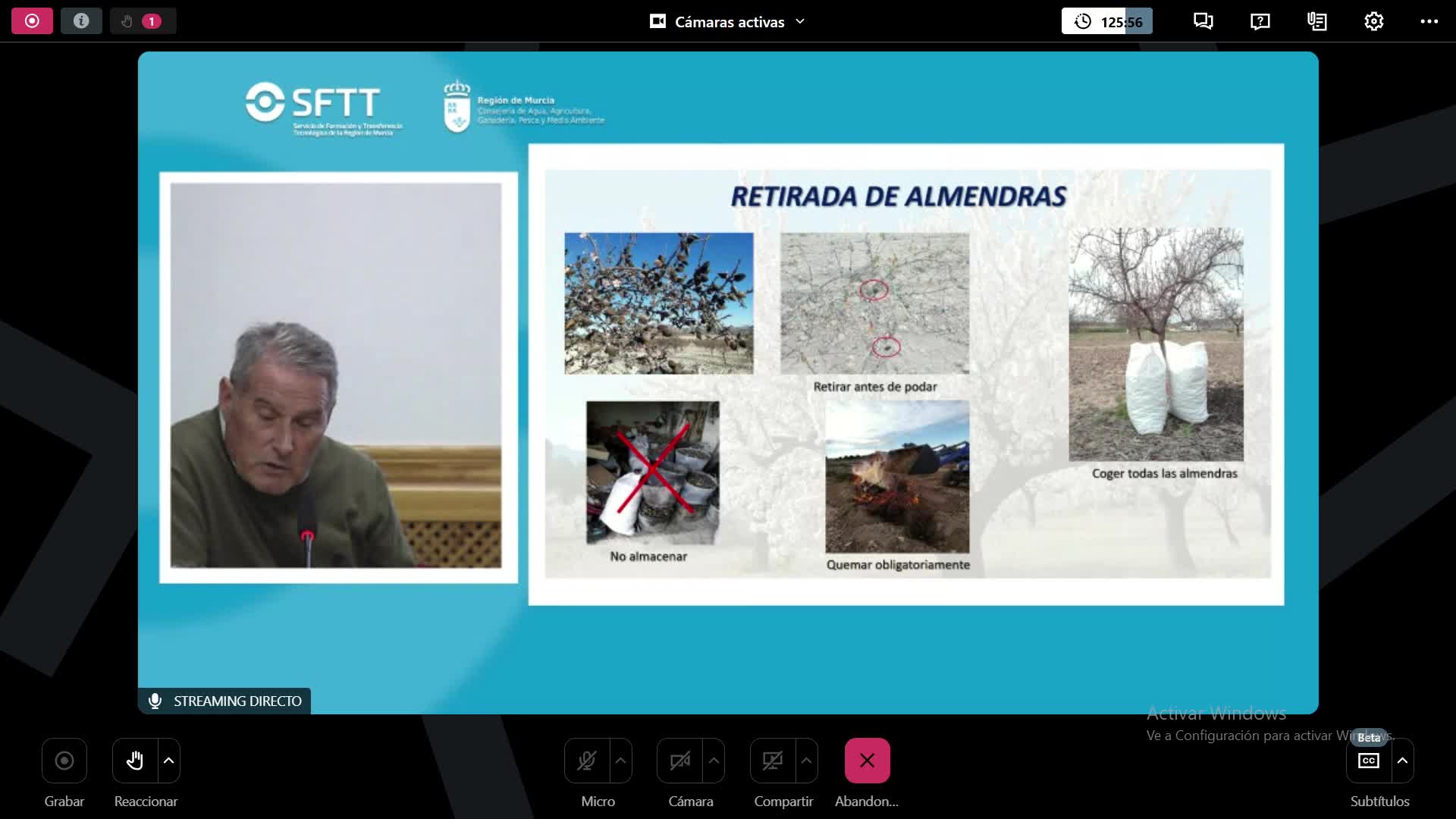Viewport: 1456px width, 819px height.
Task: Open the meeting info icon
Action: click(81, 21)
